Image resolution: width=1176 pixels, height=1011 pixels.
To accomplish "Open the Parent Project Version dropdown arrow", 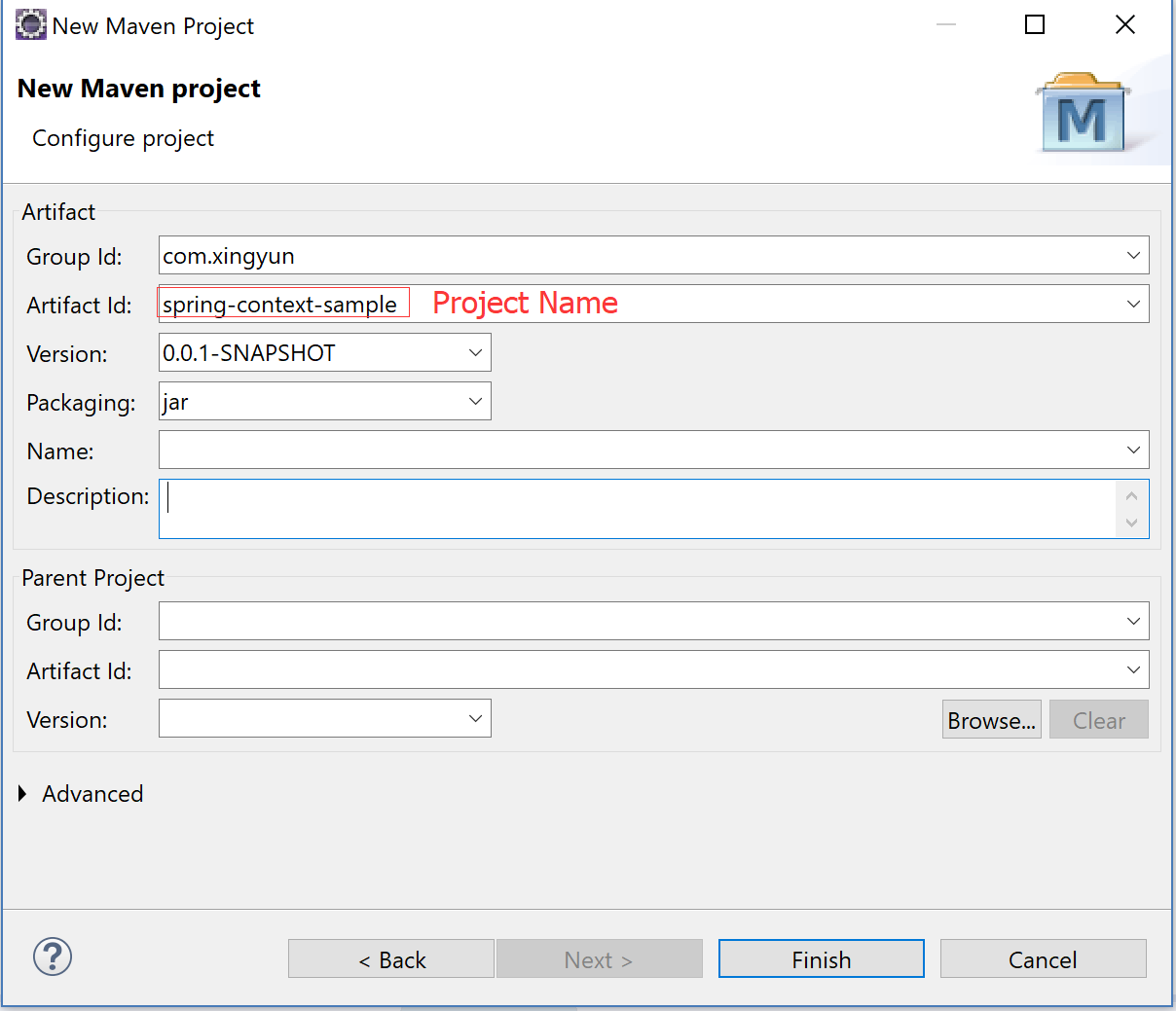I will pyautogui.click(x=475, y=719).
